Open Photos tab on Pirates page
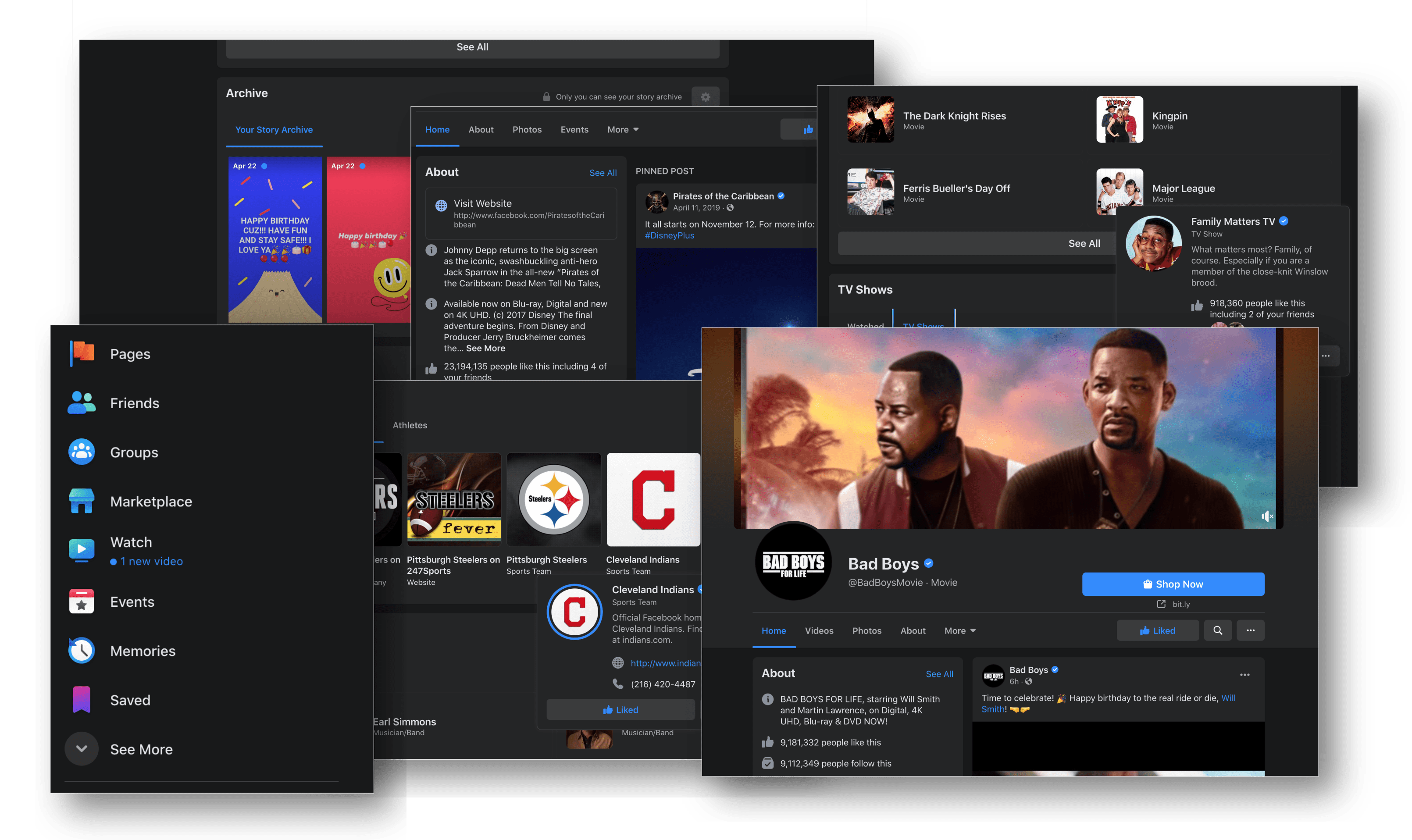This screenshot has height=840, width=1412. coord(527,130)
